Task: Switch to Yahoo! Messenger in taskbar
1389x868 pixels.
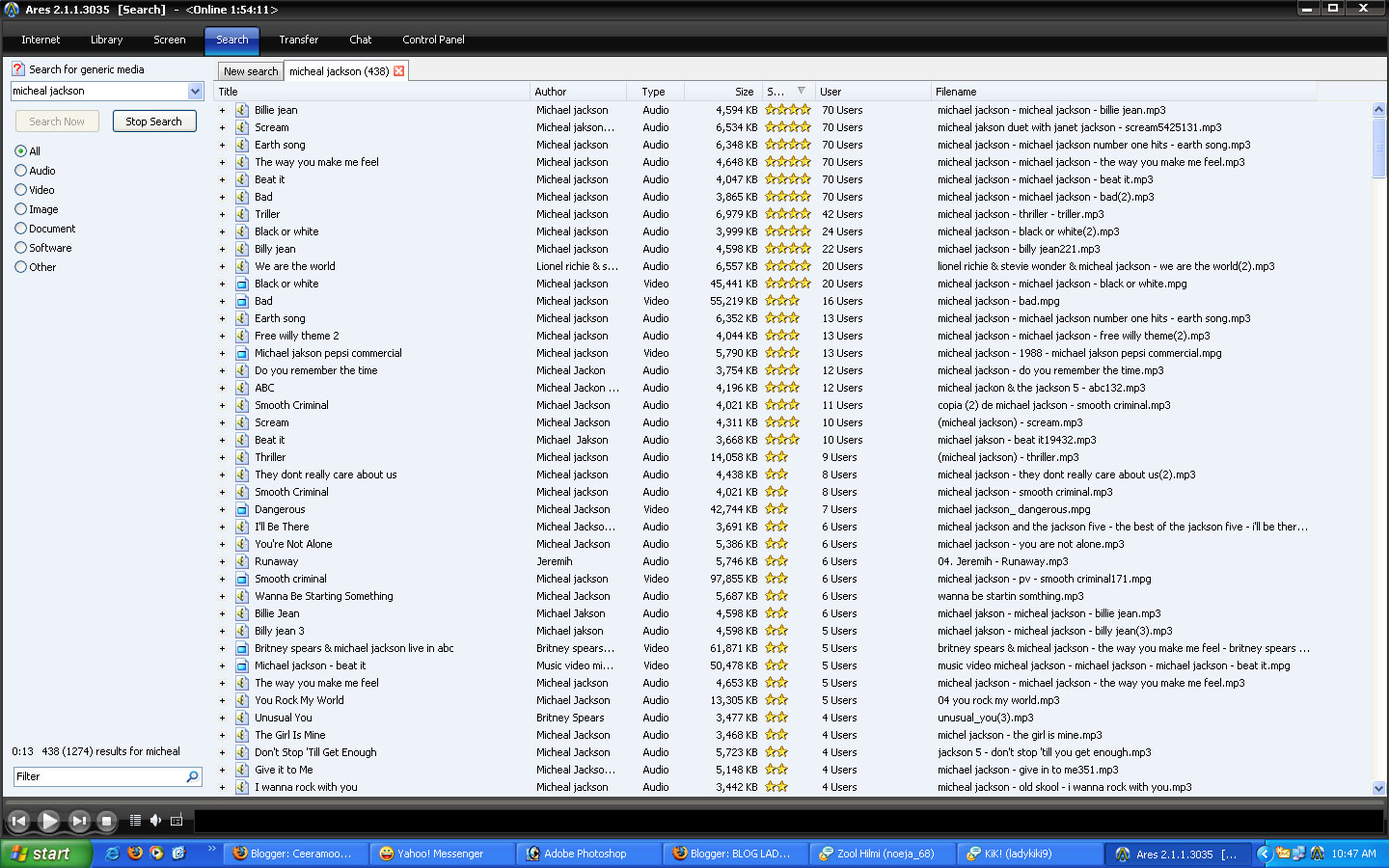Action: coord(443,854)
